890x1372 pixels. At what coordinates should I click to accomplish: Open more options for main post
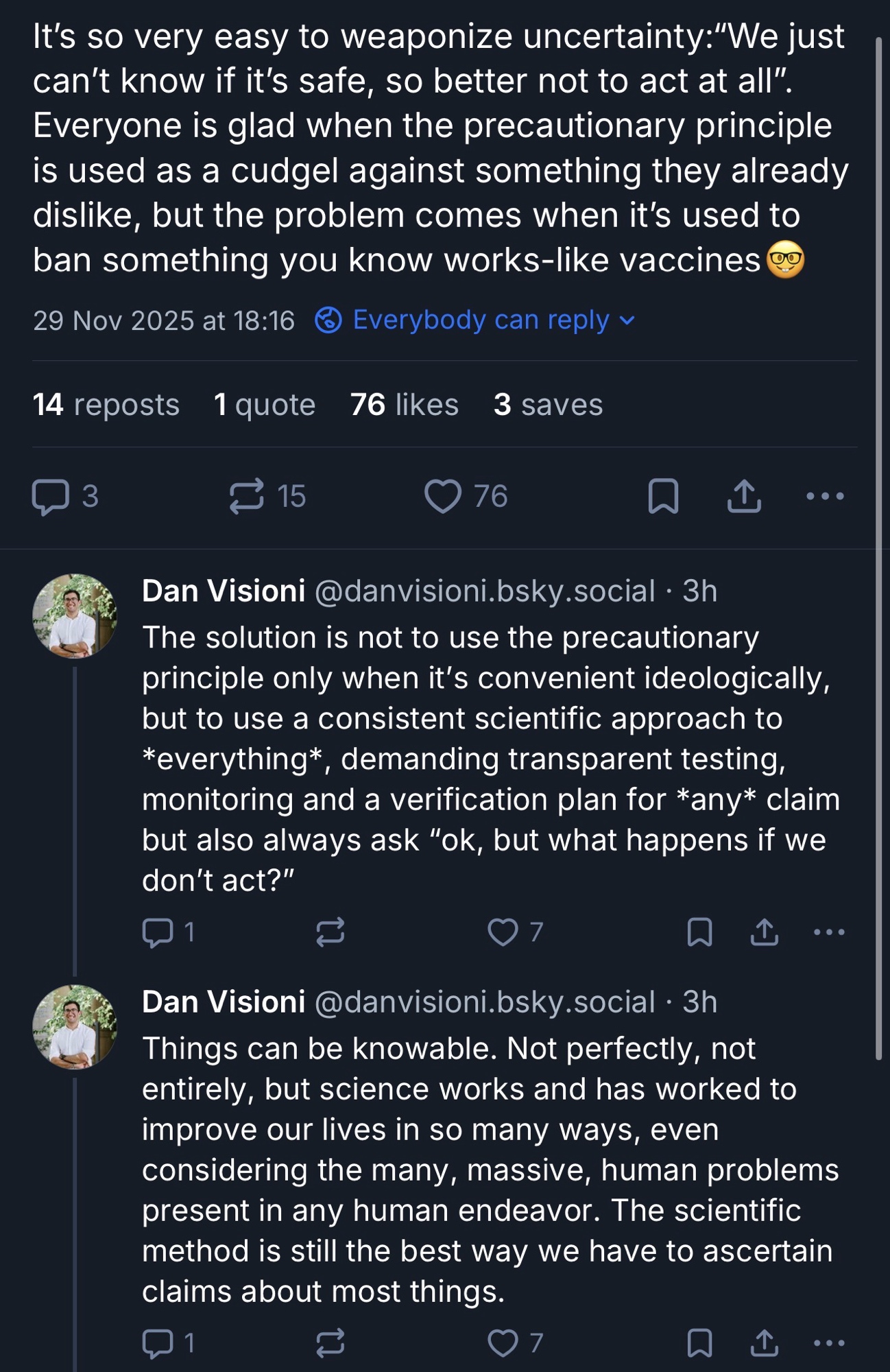tap(825, 496)
